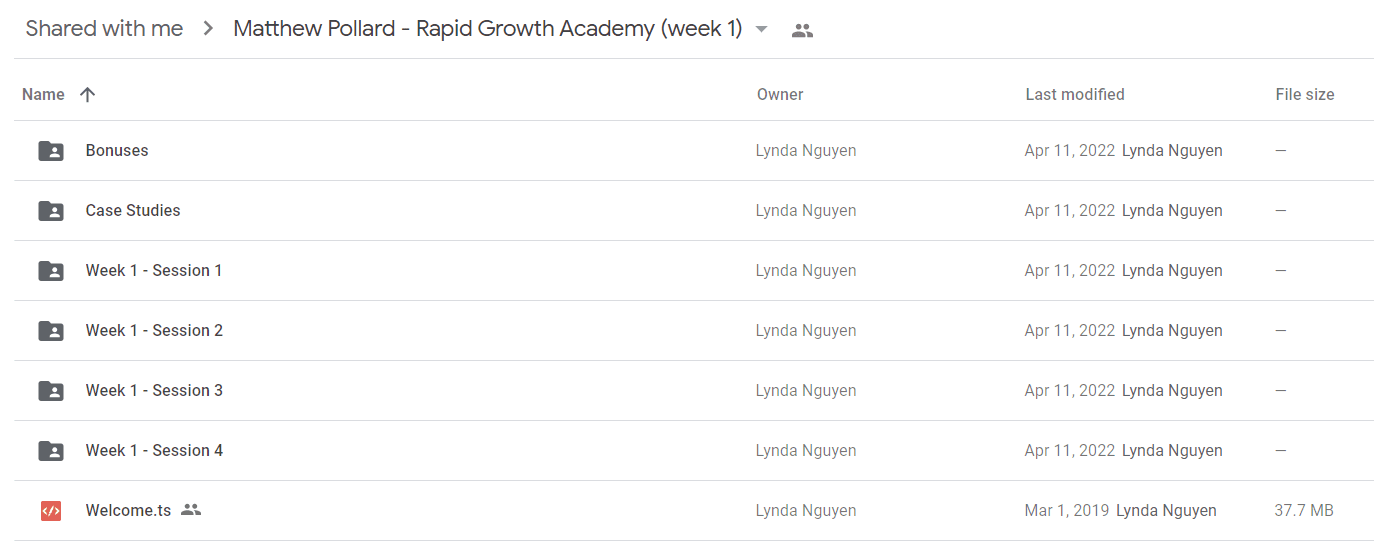Click the Week 1 - Session 3 folder icon

pos(51,391)
